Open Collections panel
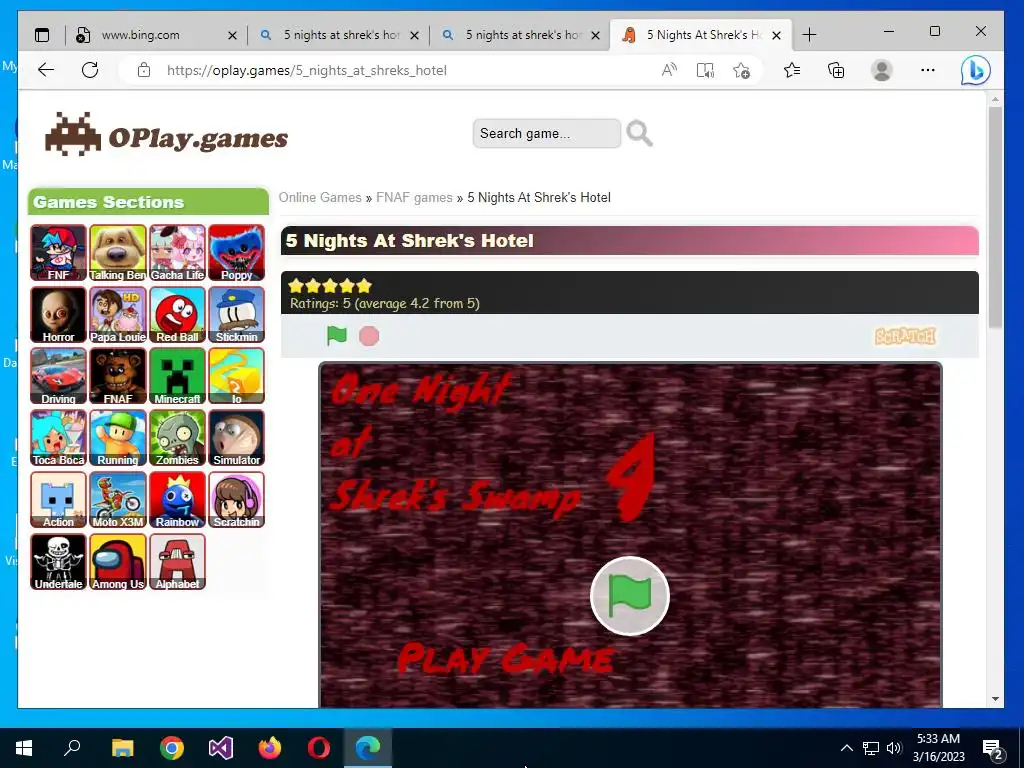Screen dimensions: 1024x768 pyautogui.click(x=836, y=70)
